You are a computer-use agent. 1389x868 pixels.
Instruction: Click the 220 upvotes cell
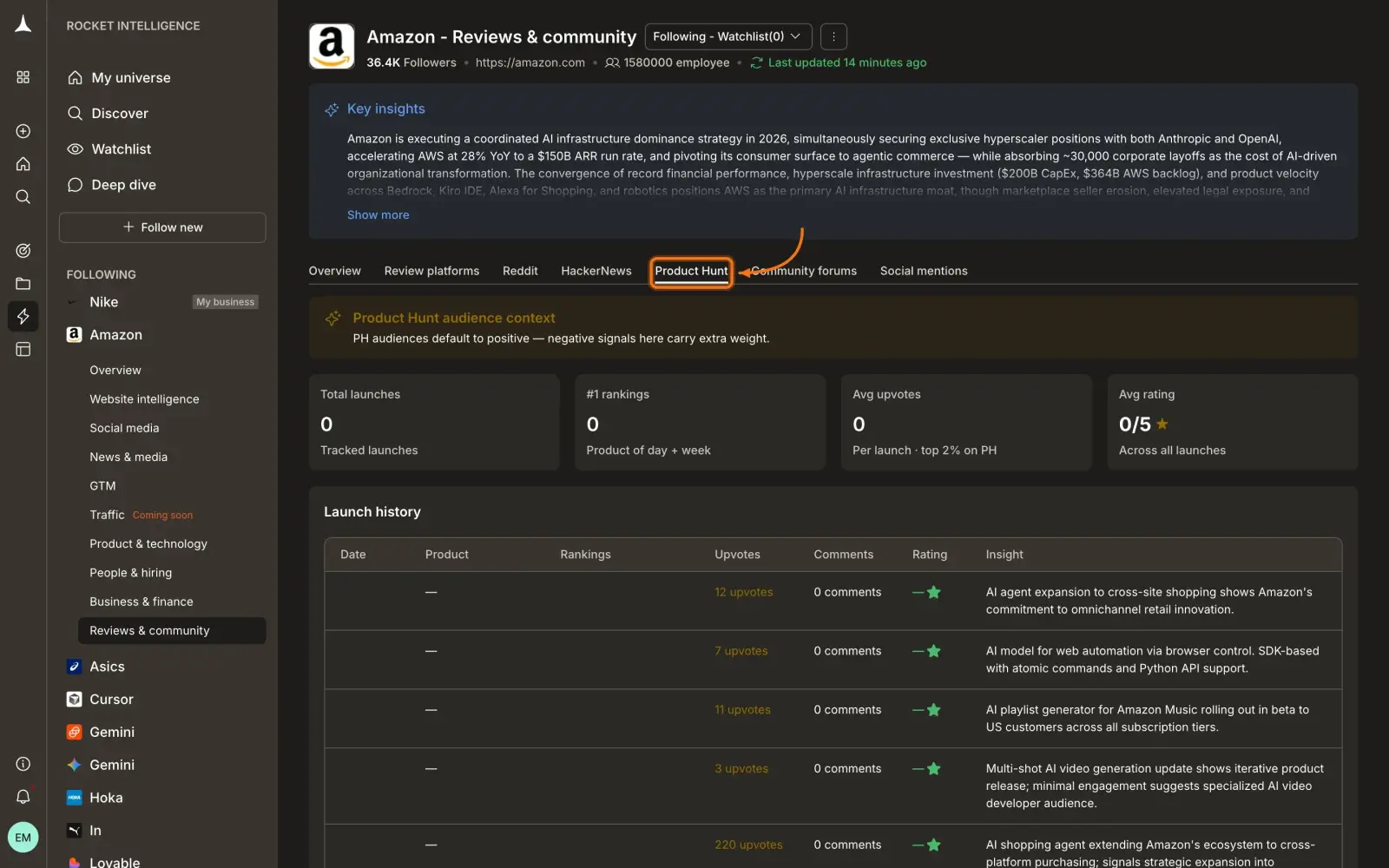(x=748, y=845)
